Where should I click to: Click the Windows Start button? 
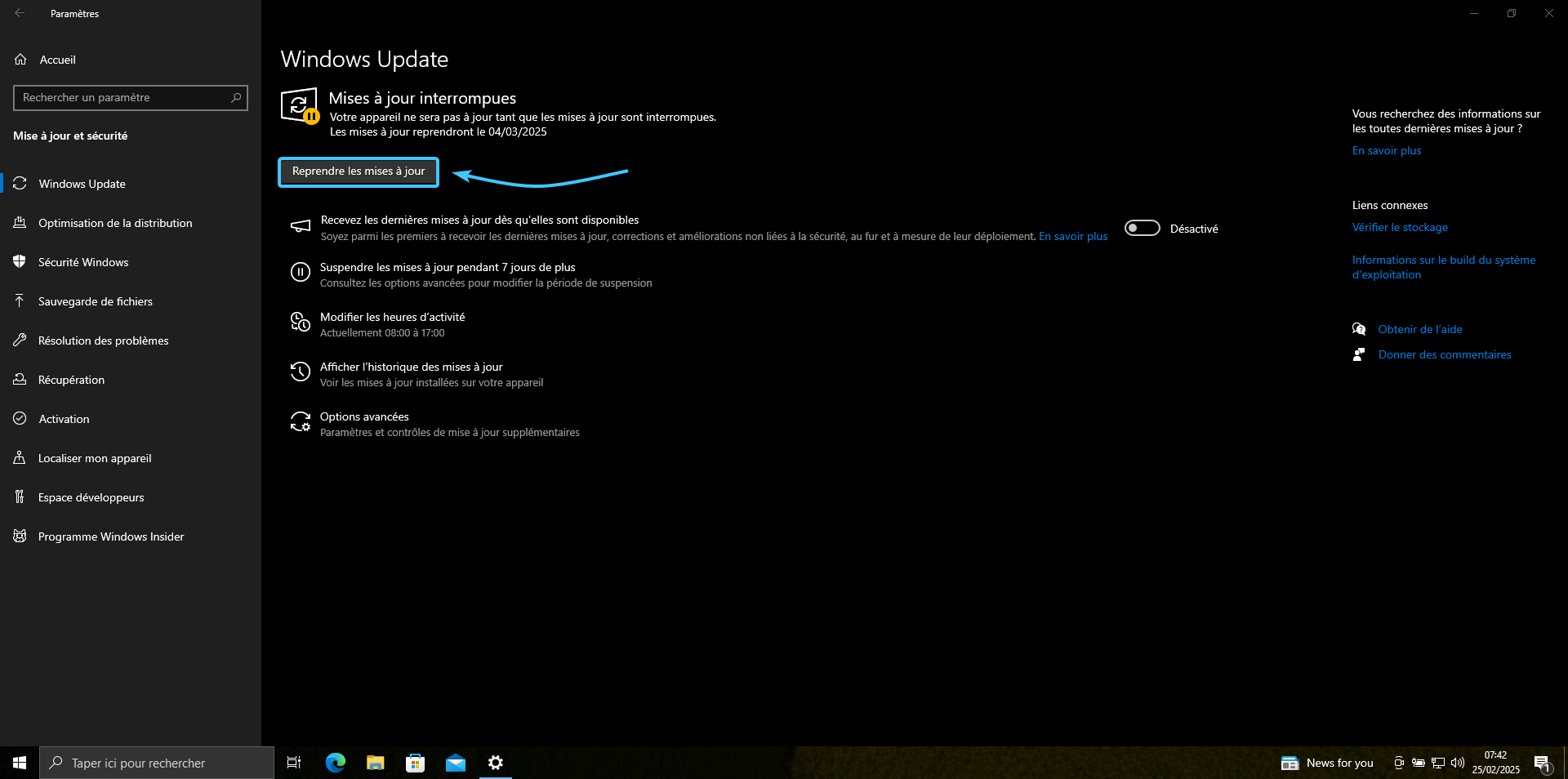[x=20, y=763]
